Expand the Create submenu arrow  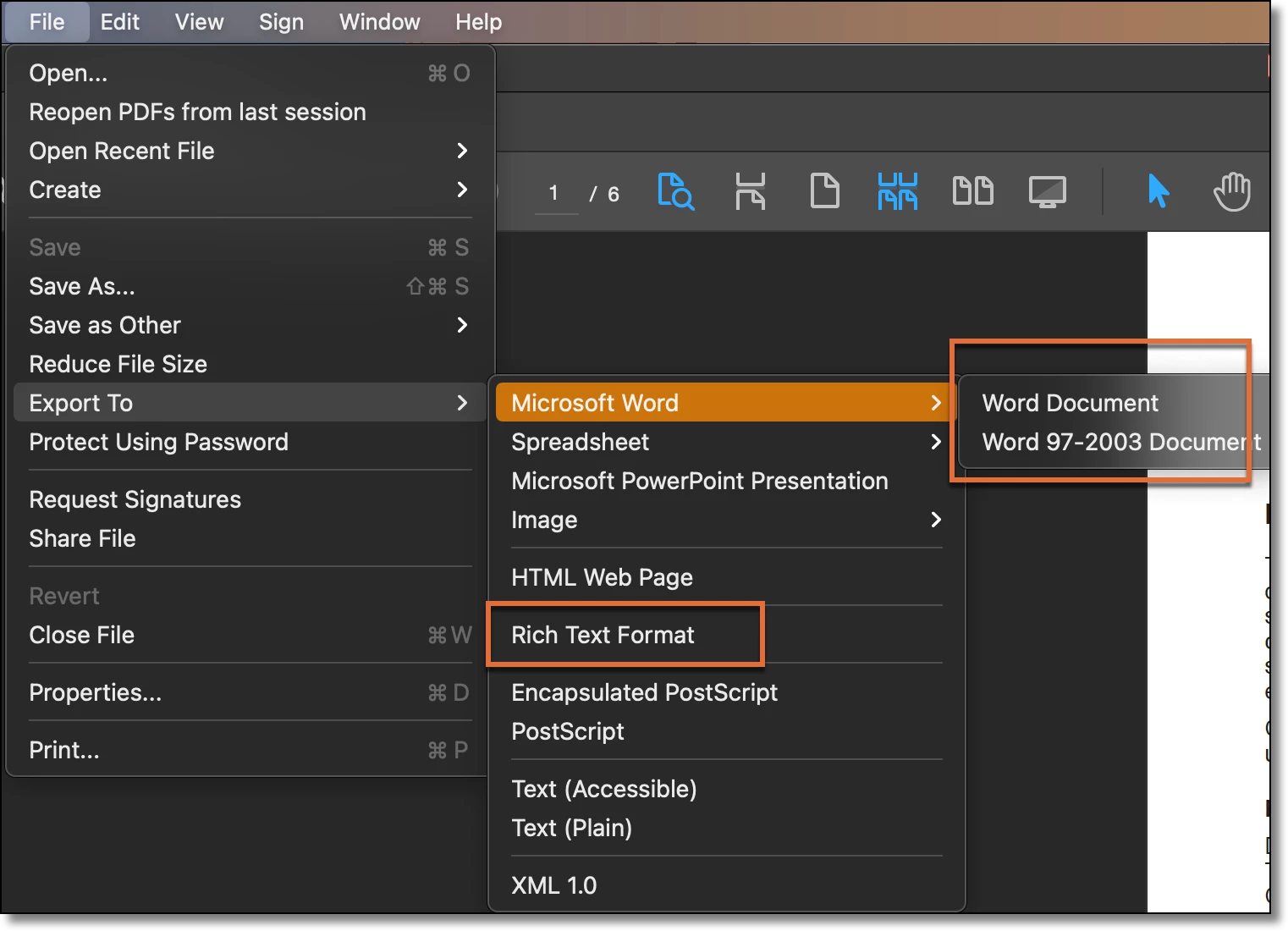461,190
